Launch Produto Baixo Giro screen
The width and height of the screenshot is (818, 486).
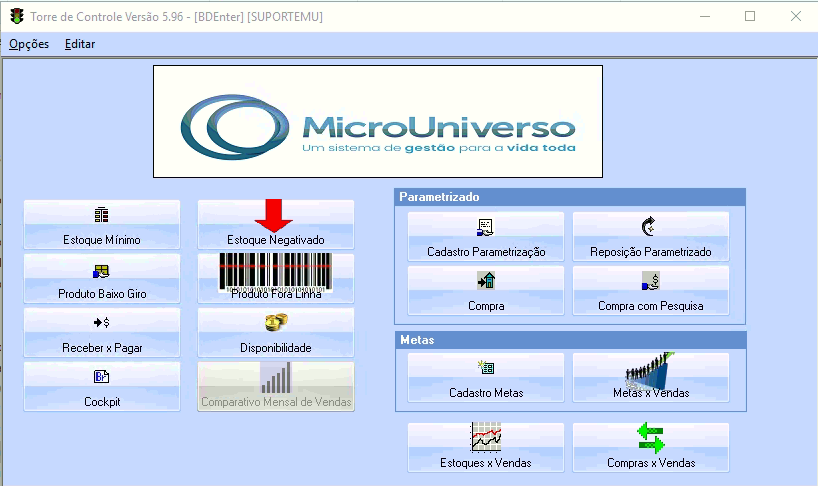pos(101,278)
